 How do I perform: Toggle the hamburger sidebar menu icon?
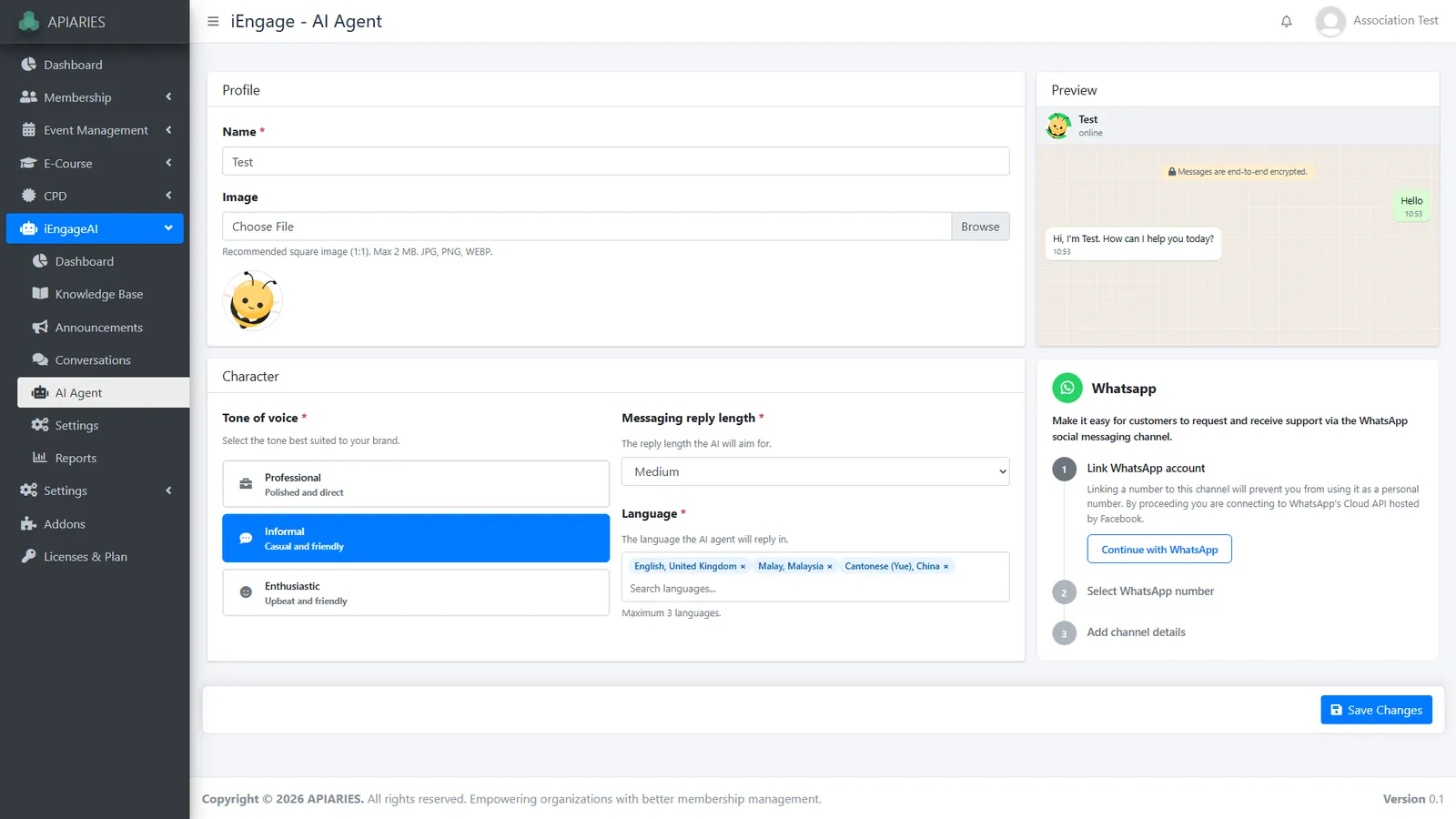tap(213, 21)
